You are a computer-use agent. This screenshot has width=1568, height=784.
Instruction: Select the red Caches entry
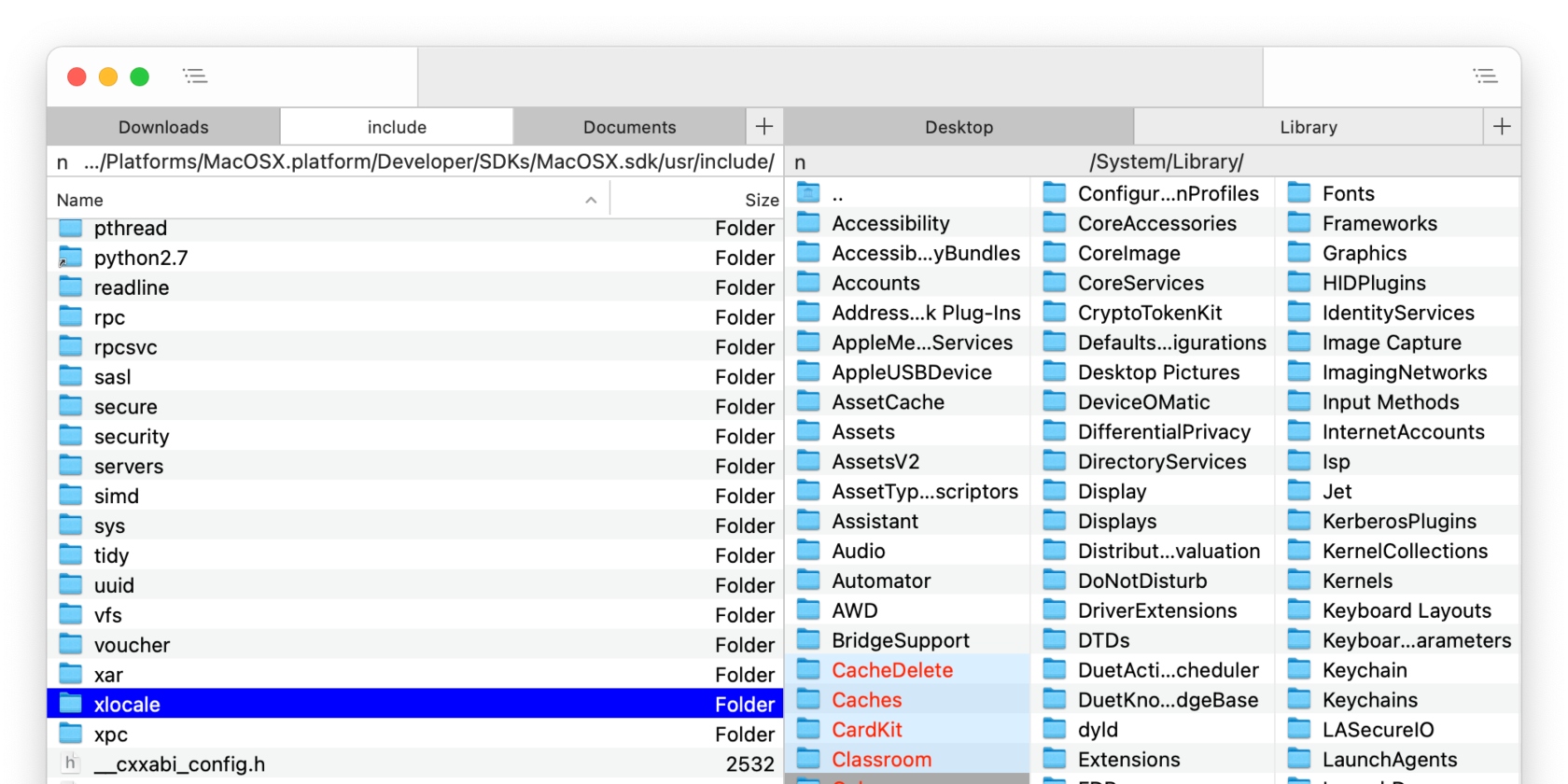(x=907, y=700)
